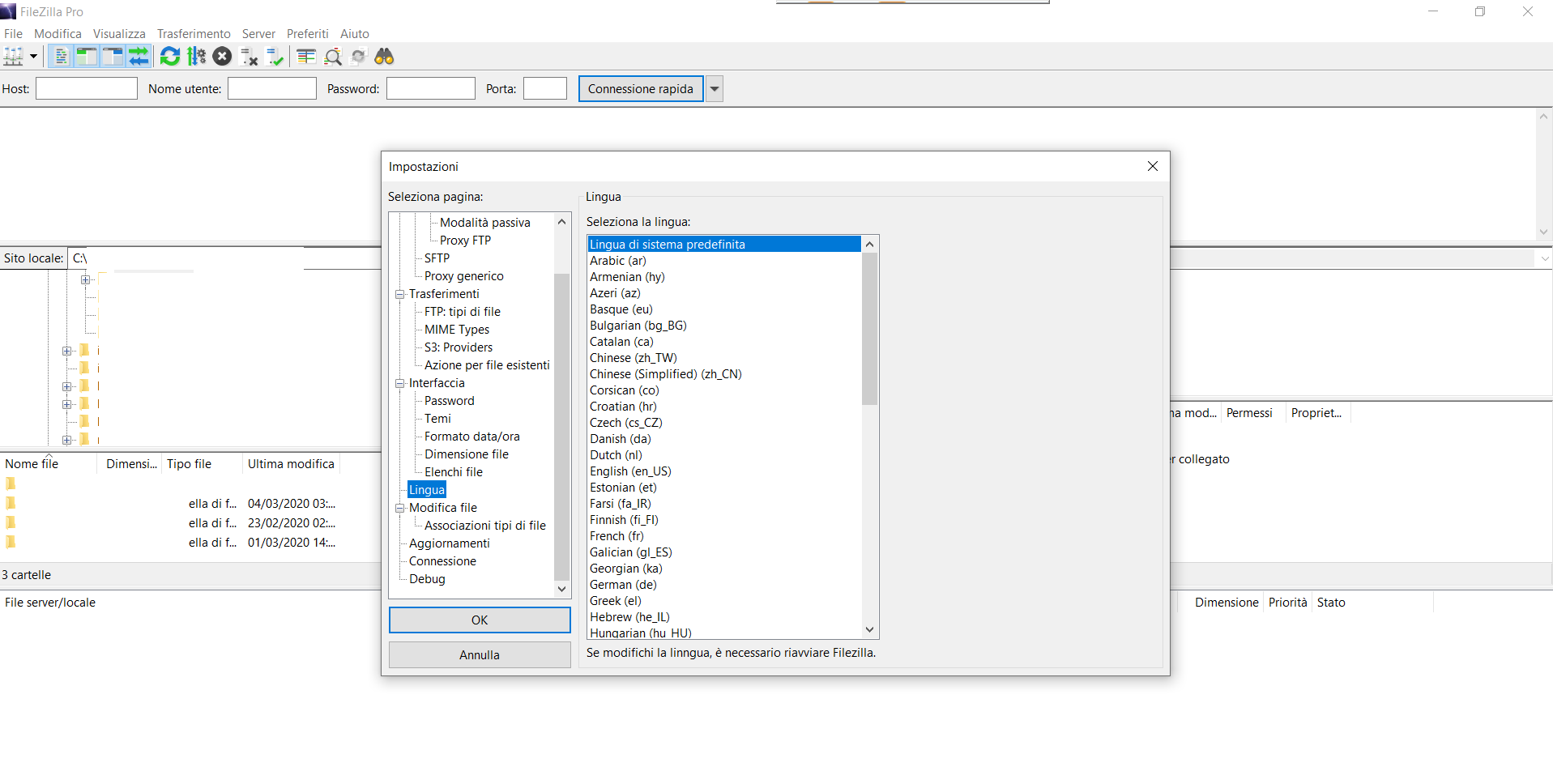The height and width of the screenshot is (784, 1553).
Task: Open the Site Manager dropdown arrow
Action: pyautogui.click(x=33, y=57)
